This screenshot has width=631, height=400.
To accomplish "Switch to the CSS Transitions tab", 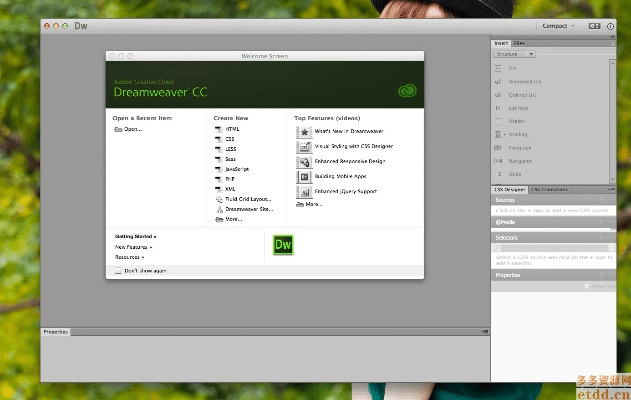I will (549, 189).
